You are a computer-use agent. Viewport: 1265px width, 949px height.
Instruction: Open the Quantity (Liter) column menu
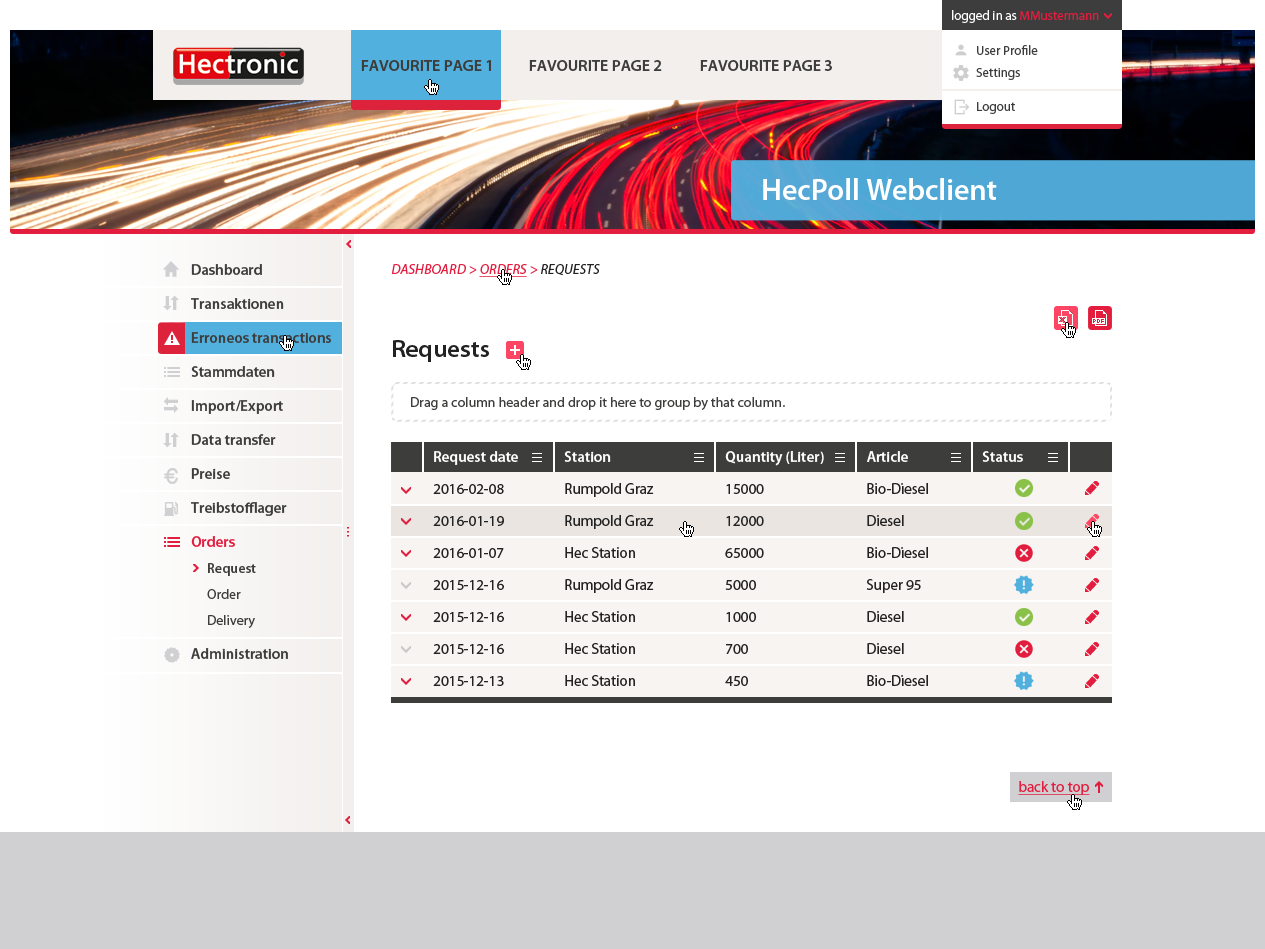[840, 457]
